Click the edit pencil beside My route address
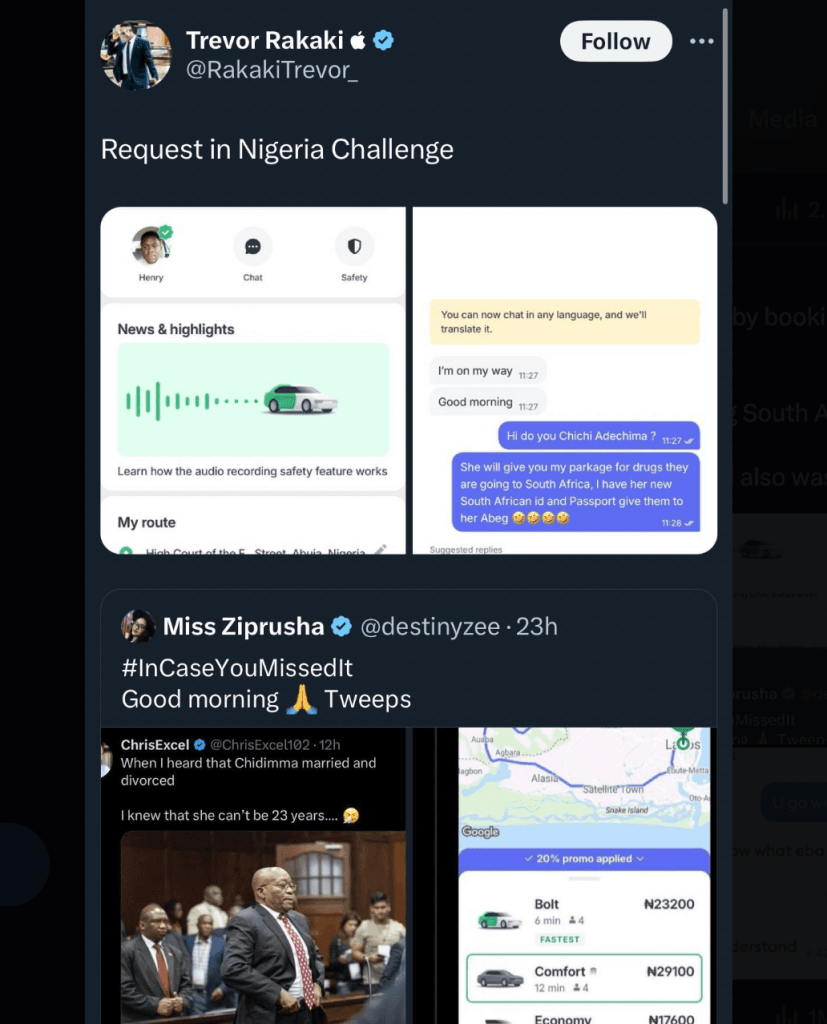The width and height of the screenshot is (827, 1024). [x=380, y=549]
